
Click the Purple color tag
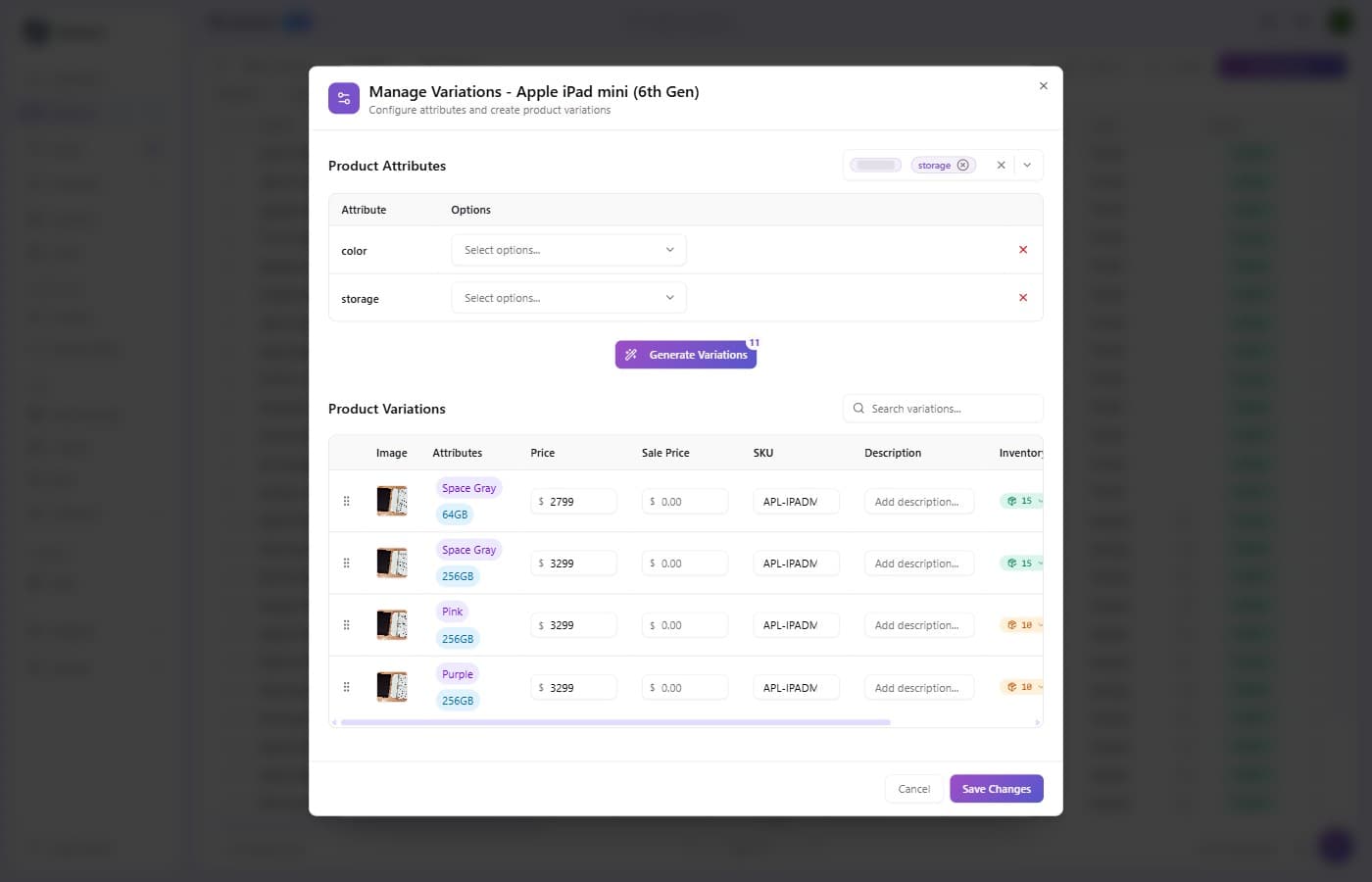pyautogui.click(x=458, y=674)
